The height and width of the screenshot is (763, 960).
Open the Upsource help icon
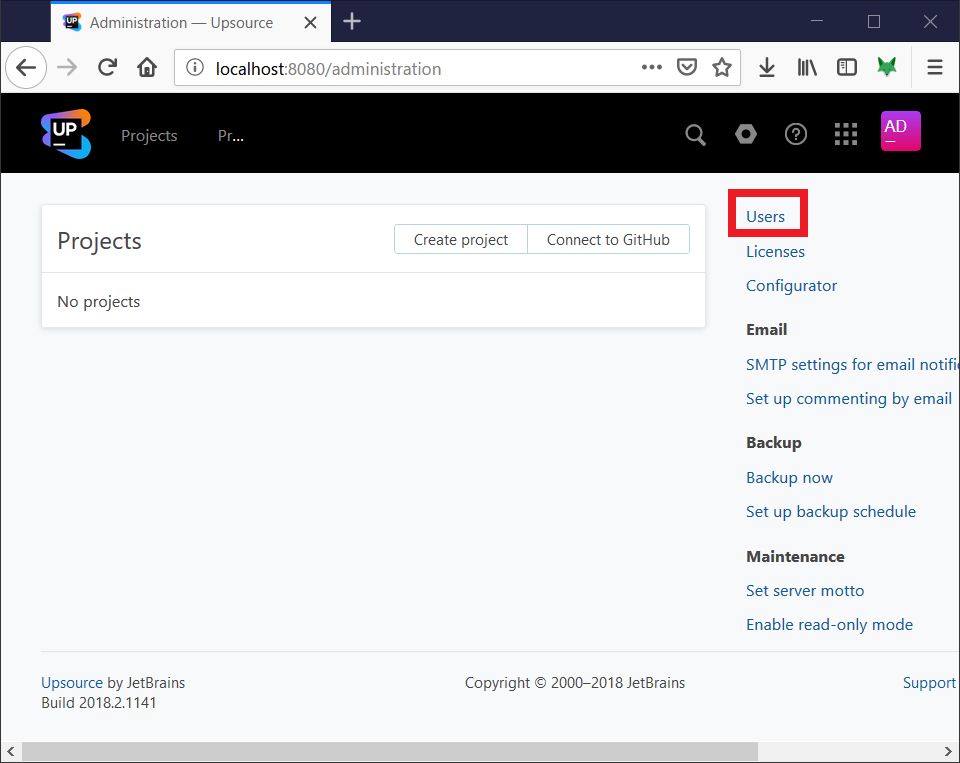(x=795, y=133)
